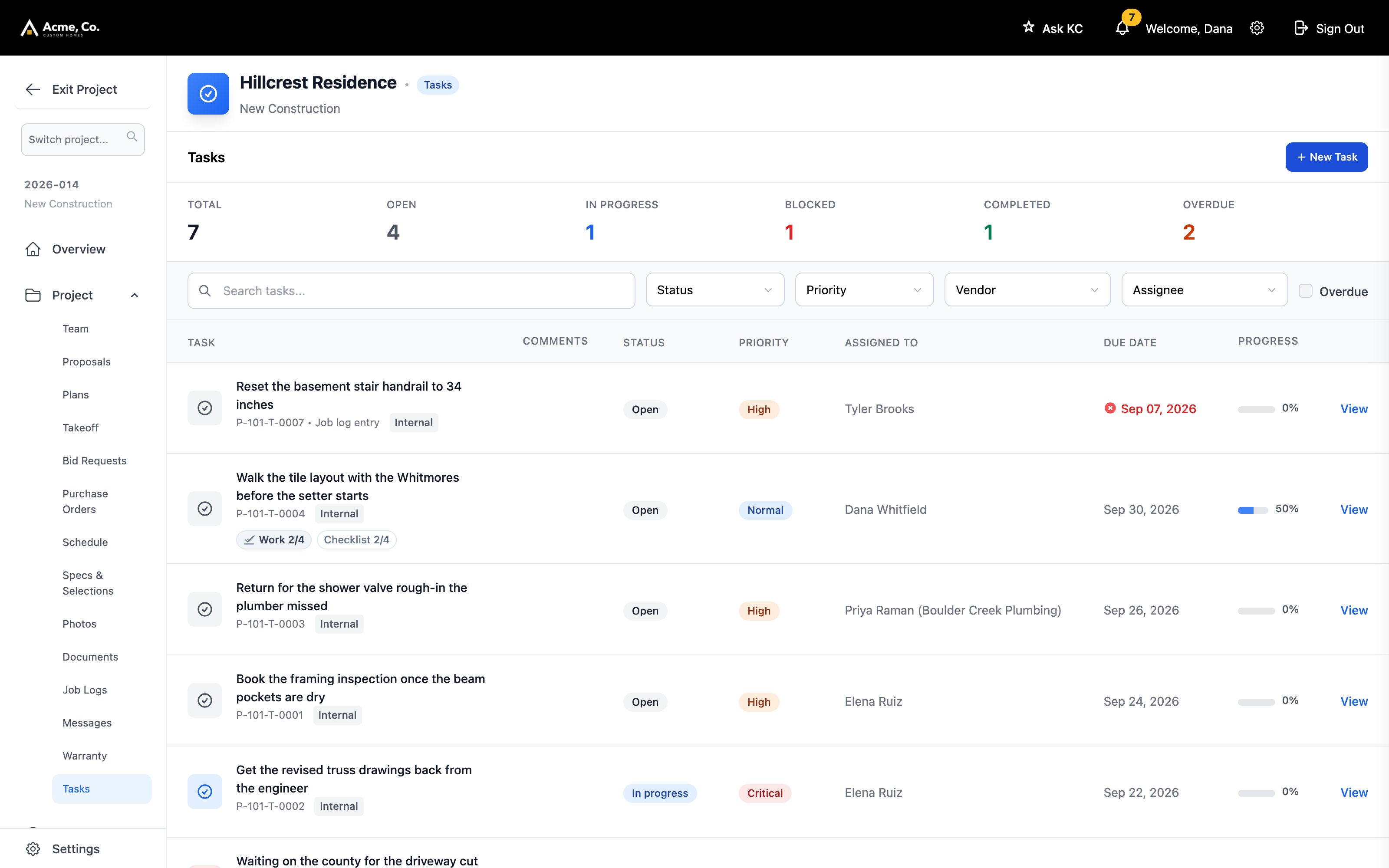1389x868 pixels.
Task: Click the Tasks breadcrumb badge
Action: [438, 85]
